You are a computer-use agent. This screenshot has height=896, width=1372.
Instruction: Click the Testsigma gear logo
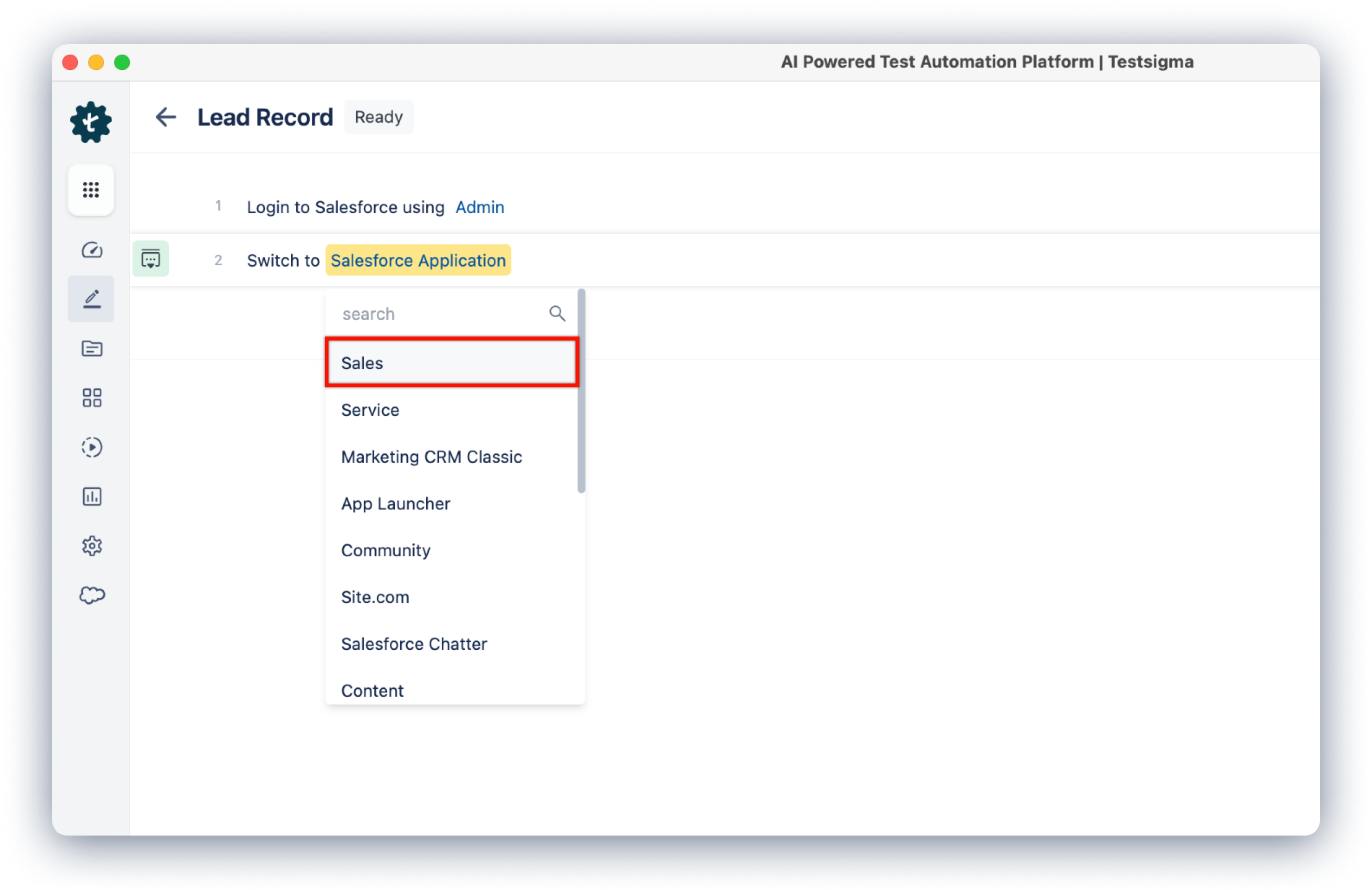point(91,122)
